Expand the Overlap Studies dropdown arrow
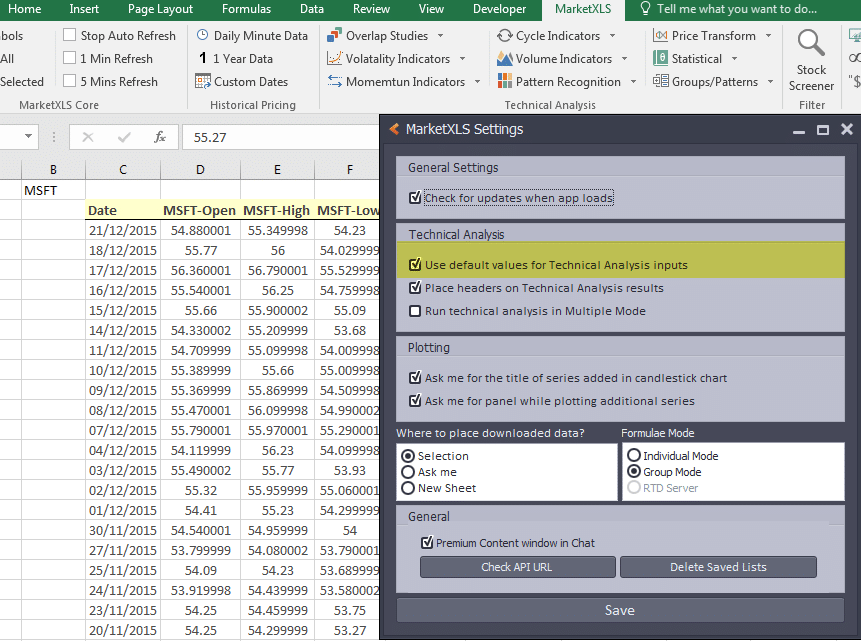The width and height of the screenshot is (861, 641). 440,36
